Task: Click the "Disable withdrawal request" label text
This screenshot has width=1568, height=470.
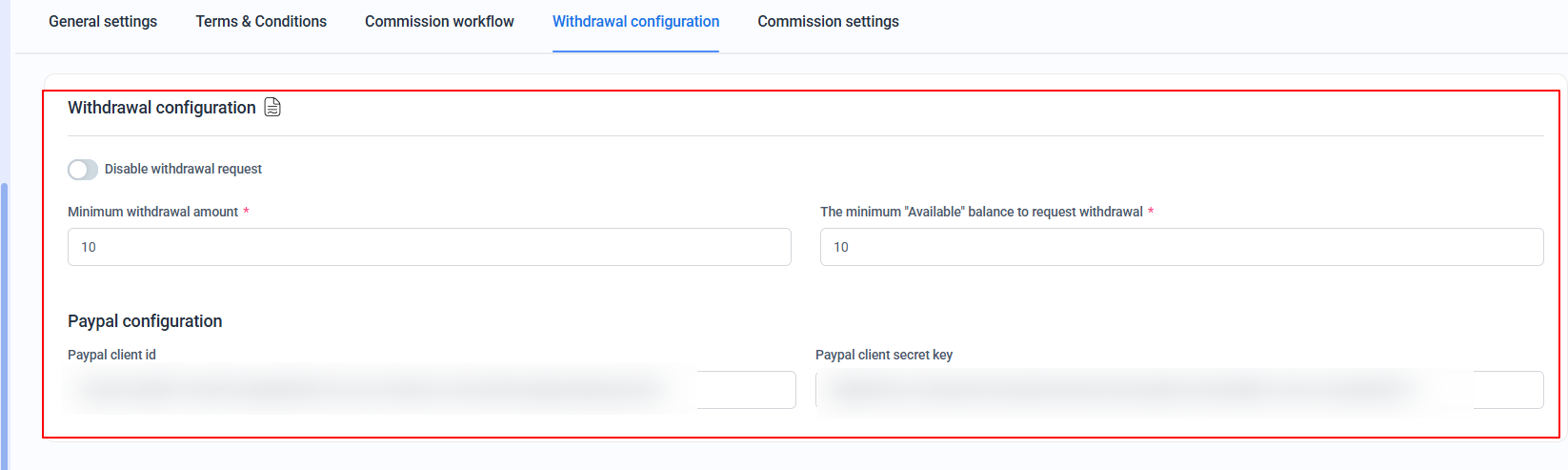Action: point(183,170)
